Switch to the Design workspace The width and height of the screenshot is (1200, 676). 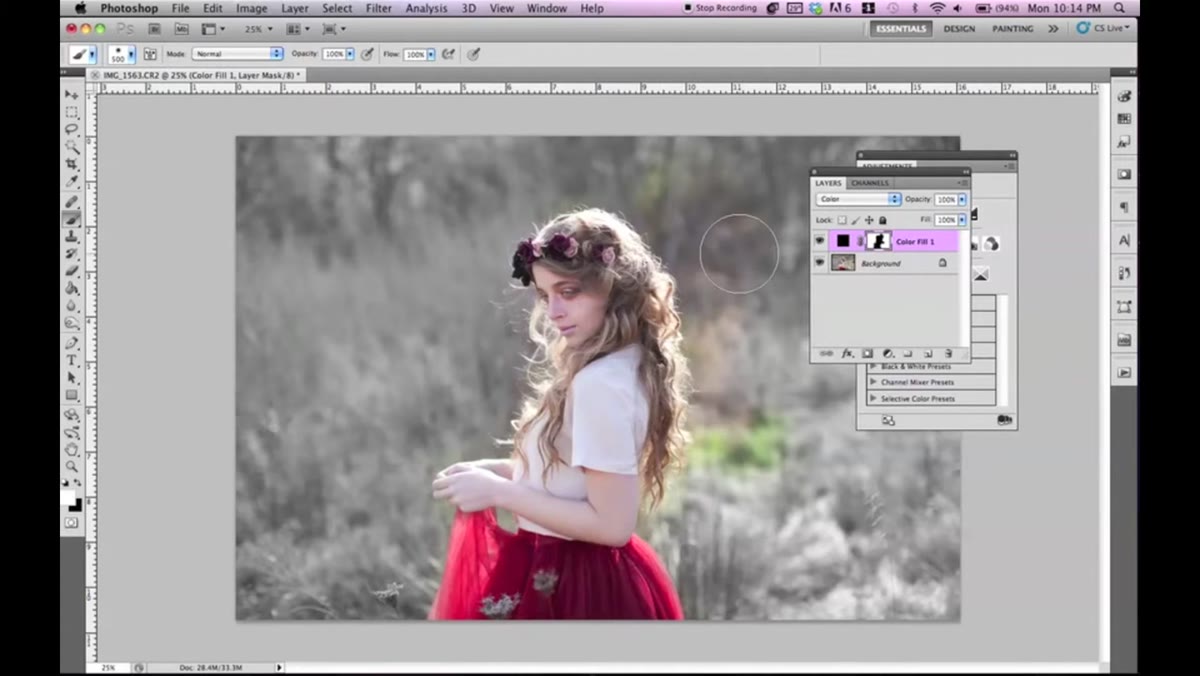(959, 29)
